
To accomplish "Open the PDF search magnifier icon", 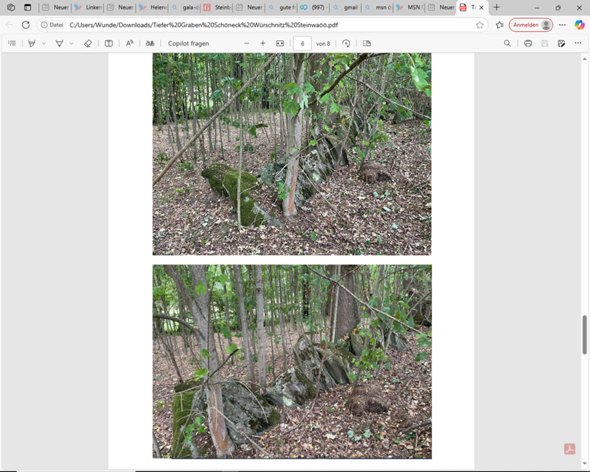I will click(x=507, y=43).
